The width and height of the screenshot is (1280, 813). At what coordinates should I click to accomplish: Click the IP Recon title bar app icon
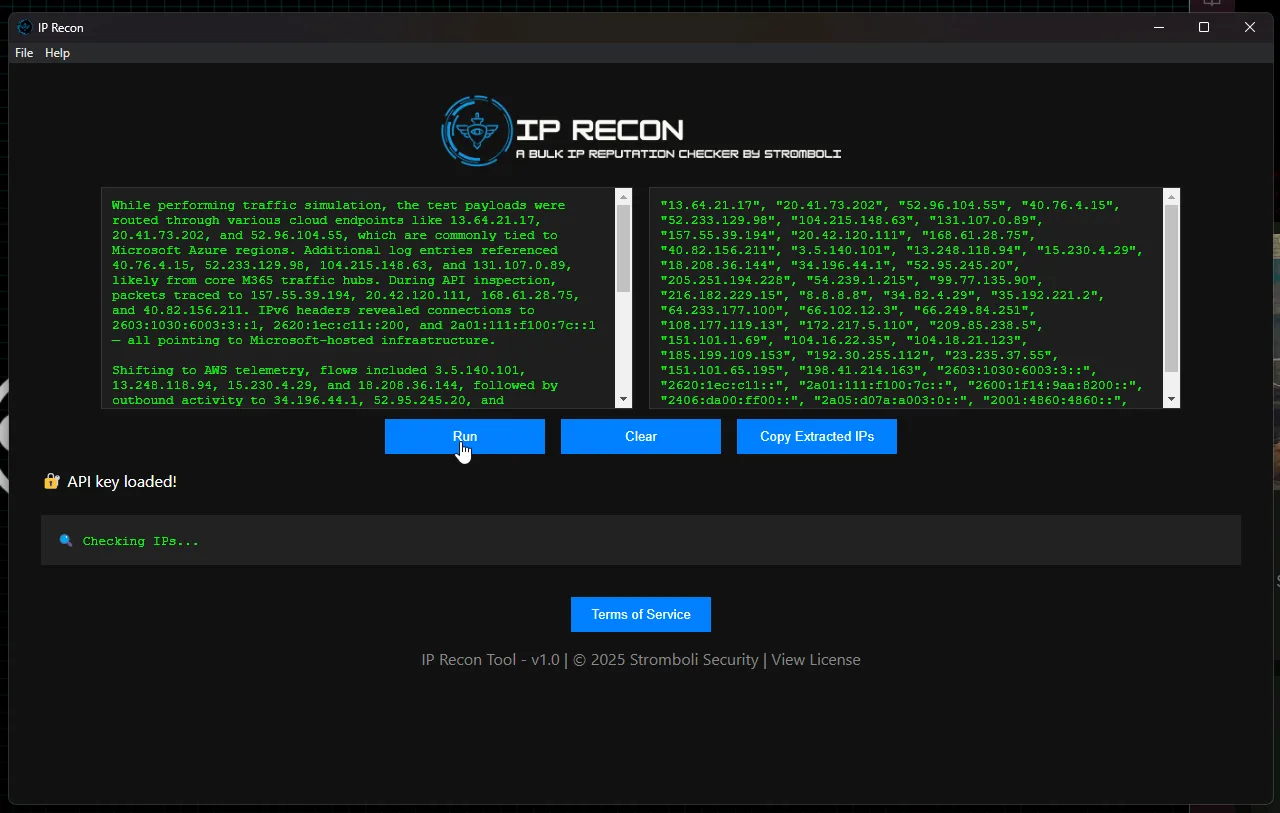[x=25, y=27]
